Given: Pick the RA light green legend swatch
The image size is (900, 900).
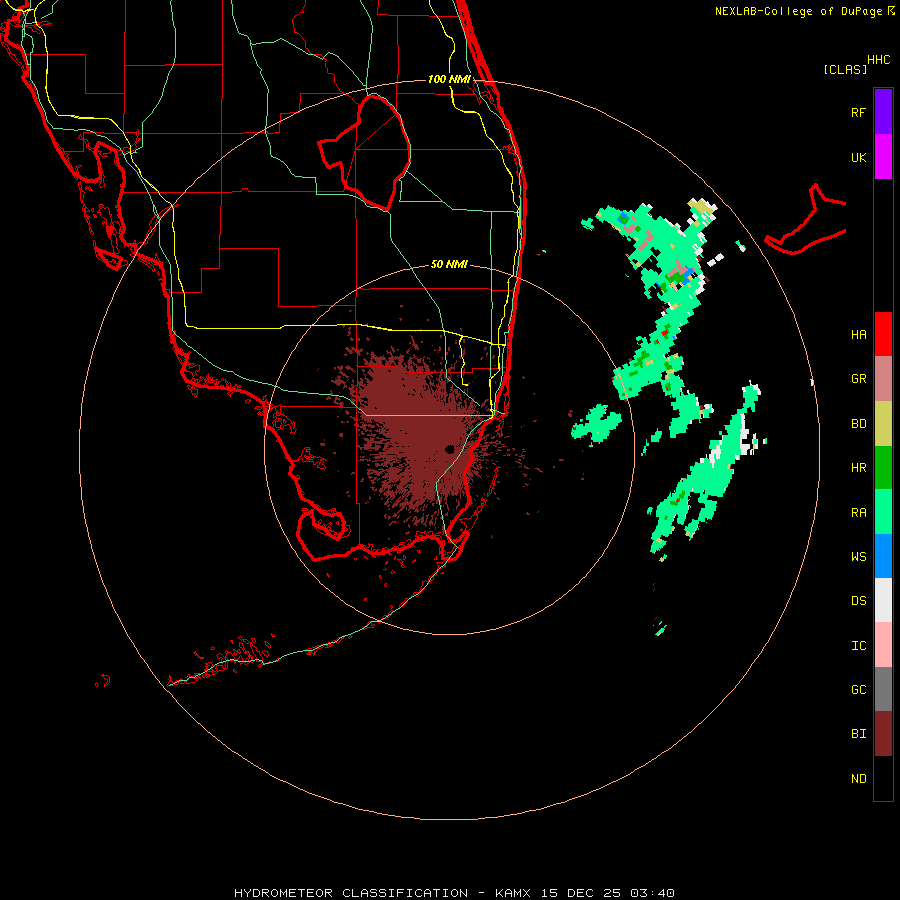Looking at the screenshot, I should (883, 512).
